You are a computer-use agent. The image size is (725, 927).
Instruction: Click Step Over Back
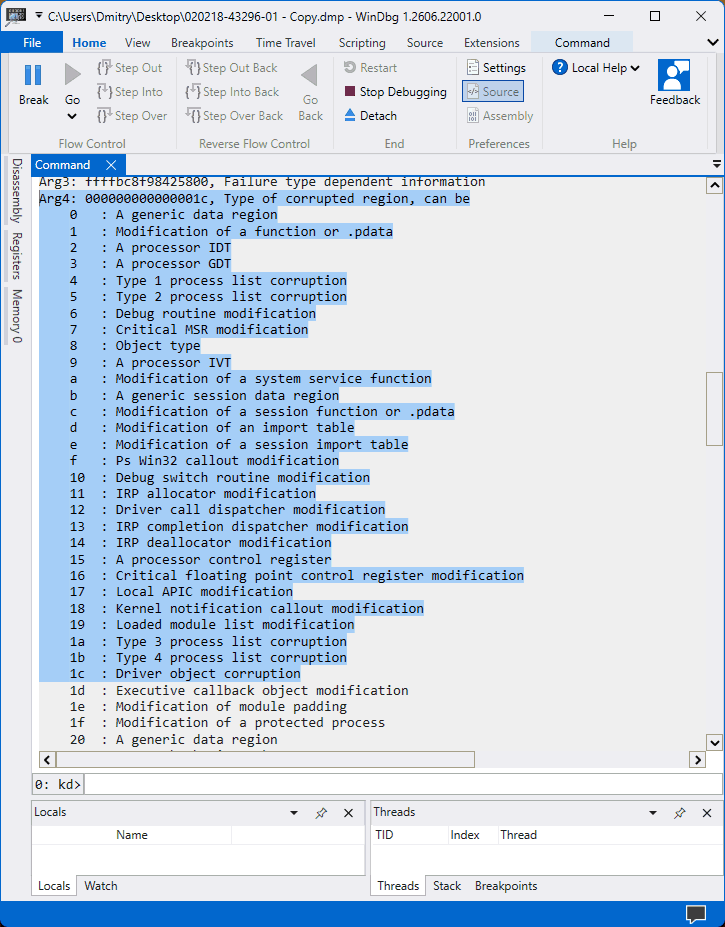click(x=234, y=116)
